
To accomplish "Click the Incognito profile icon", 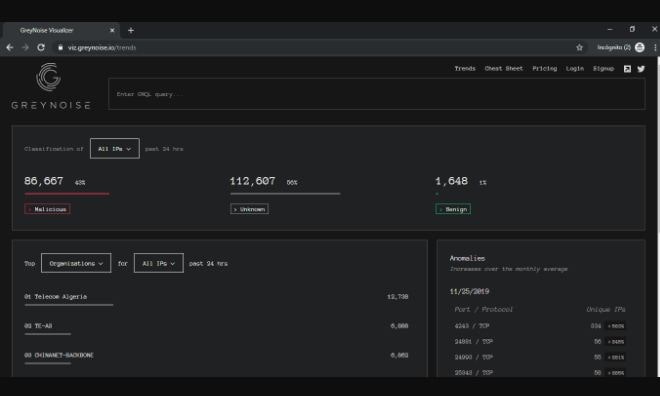I will [640, 48].
